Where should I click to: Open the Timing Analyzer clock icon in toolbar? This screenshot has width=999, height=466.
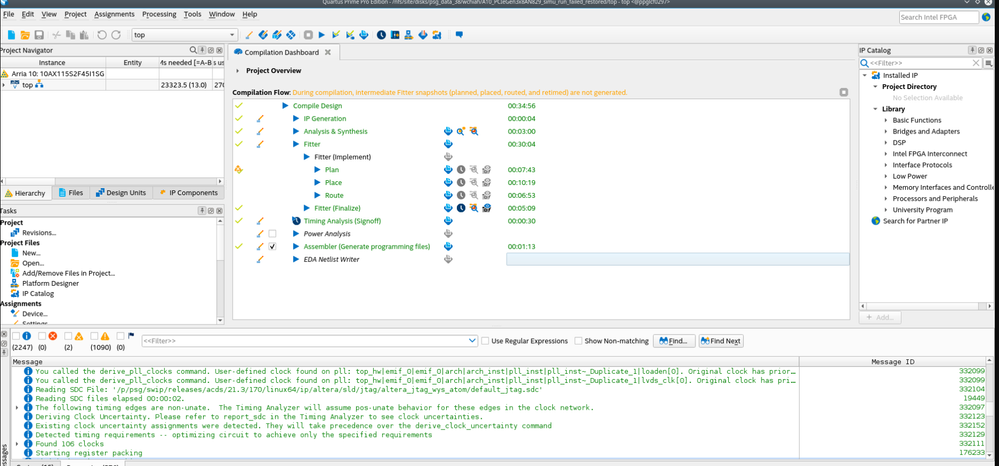(381, 35)
